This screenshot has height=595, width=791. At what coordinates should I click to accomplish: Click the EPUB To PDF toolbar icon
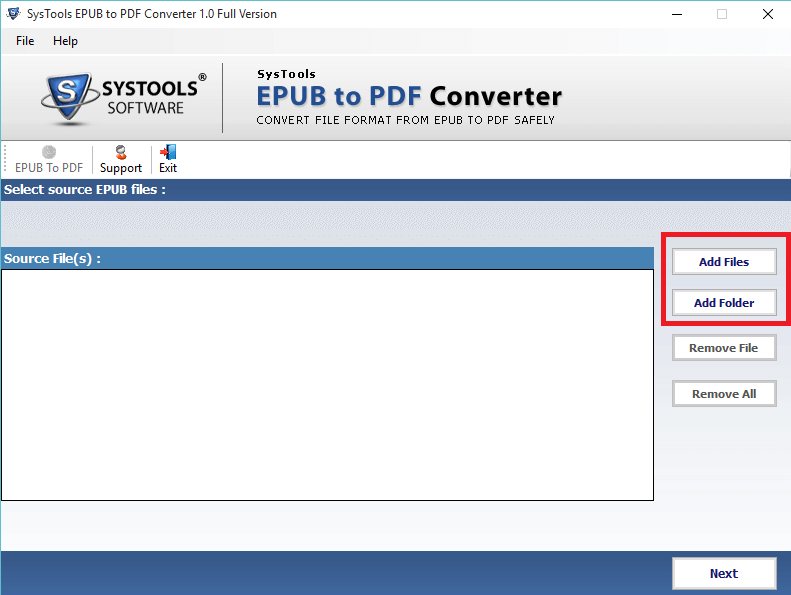(x=49, y=159)
